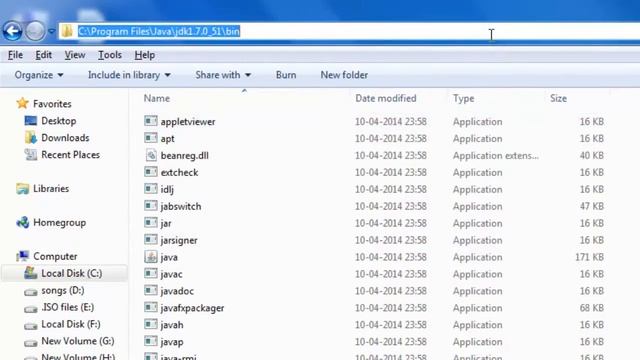Screen dimensions: 640x360
Task: Click the Desktop icon in Favorites
Action: click(31, 120)
